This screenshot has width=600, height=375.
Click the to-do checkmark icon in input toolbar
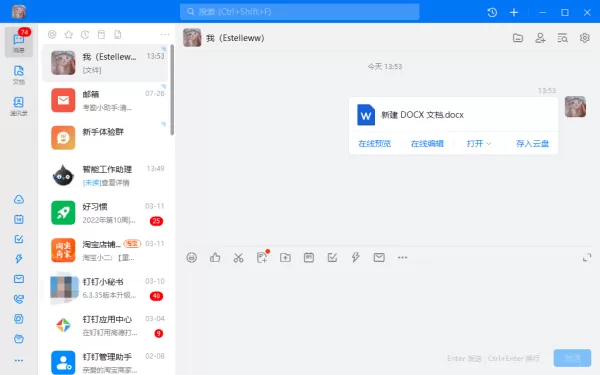tap(332, 258)
